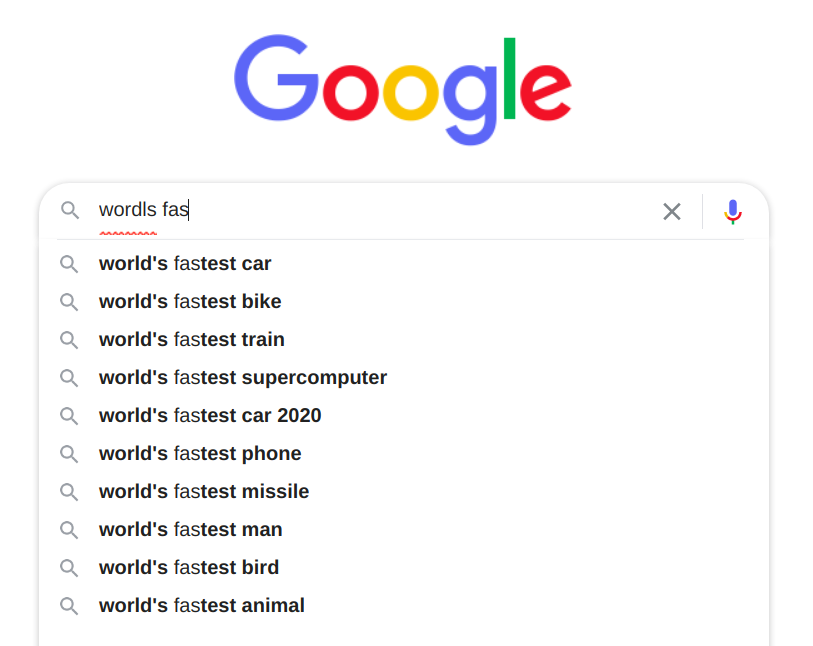Choose the "world's fastest bird" suggestion
This screenshot has width=813, height=646.
coord(189,568)
